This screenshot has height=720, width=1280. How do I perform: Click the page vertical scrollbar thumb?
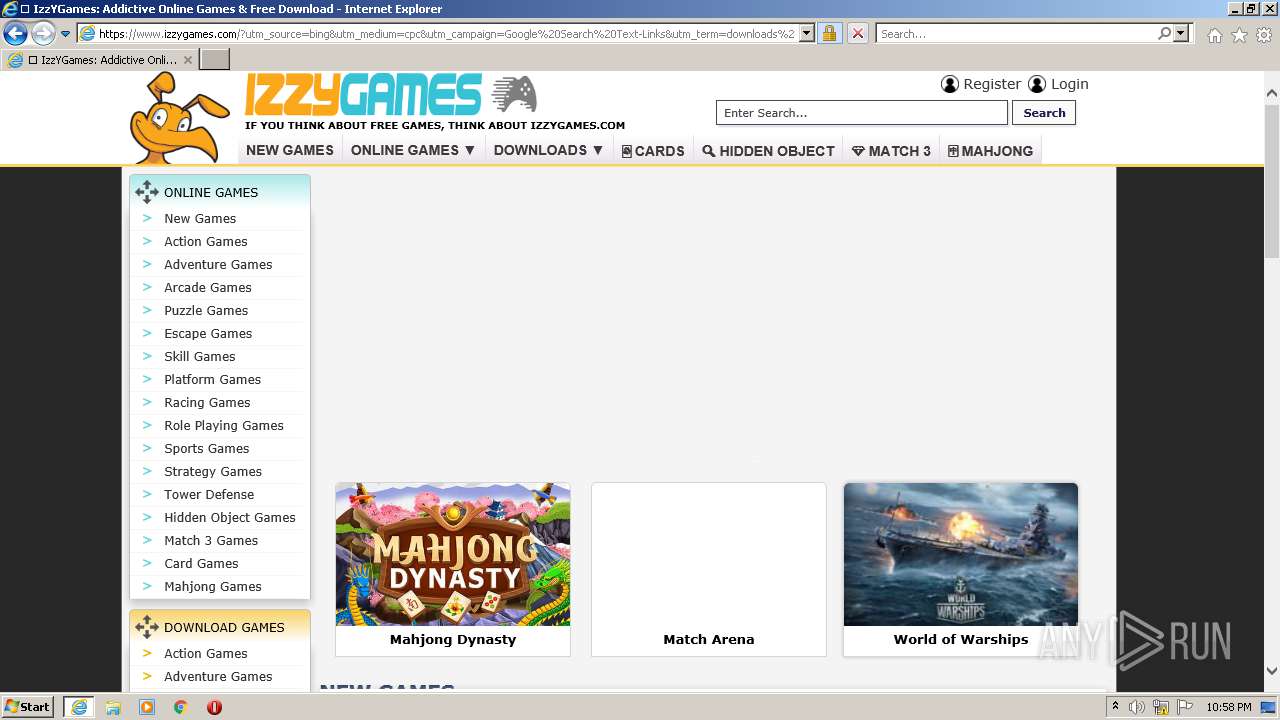[x=1272, y=180]
